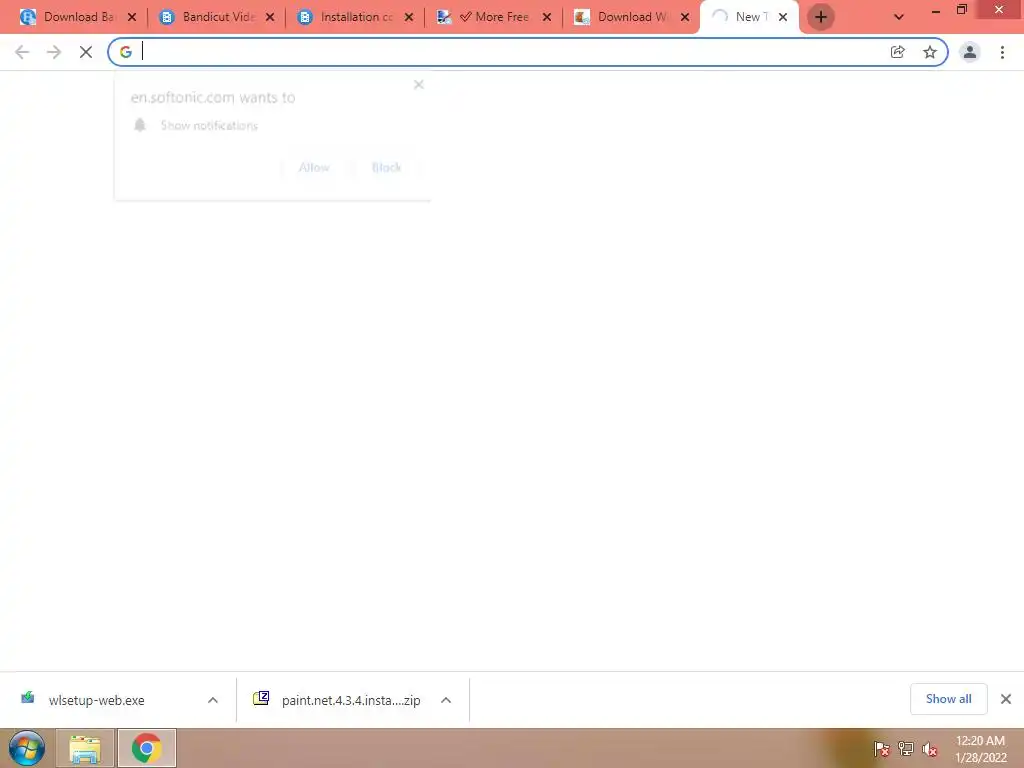Viewport: 1024px width, 768px height.
Task: Restore down the Chrome window
Action: (962, 10)
